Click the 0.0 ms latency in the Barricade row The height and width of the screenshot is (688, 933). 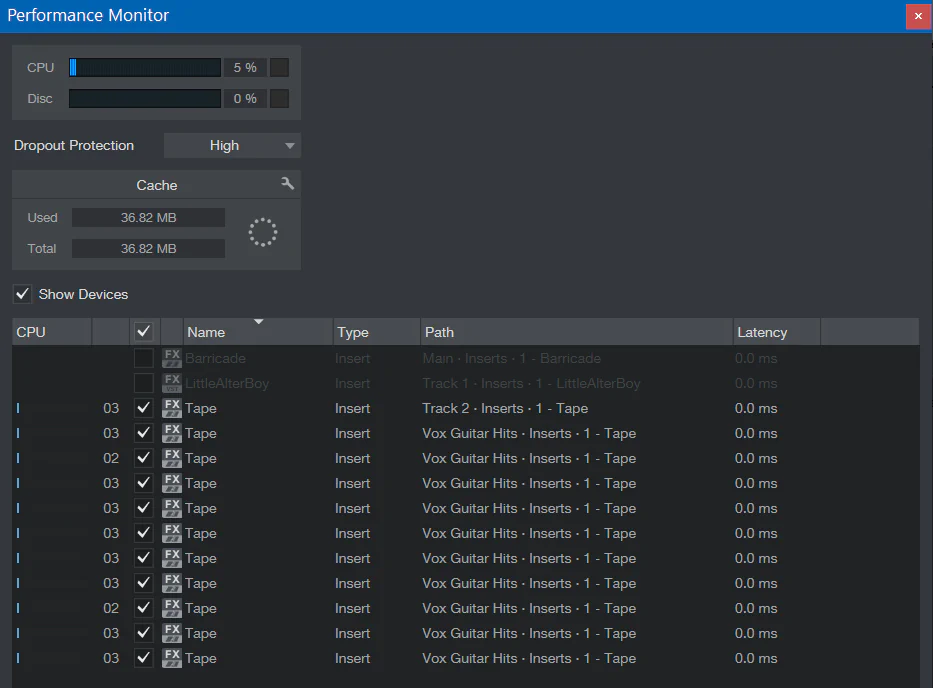pos(756,358)
